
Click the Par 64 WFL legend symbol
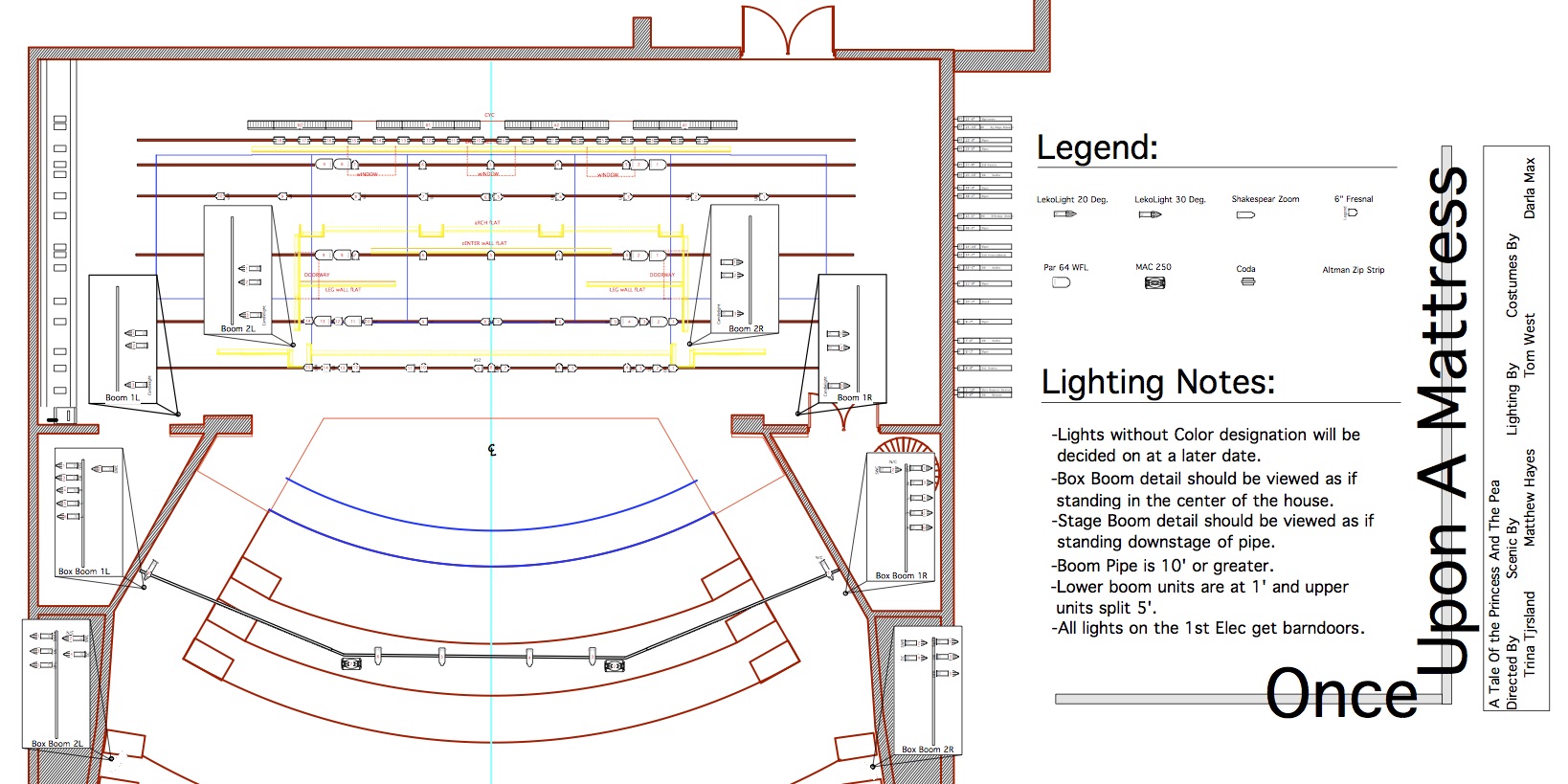[1061, 282]
